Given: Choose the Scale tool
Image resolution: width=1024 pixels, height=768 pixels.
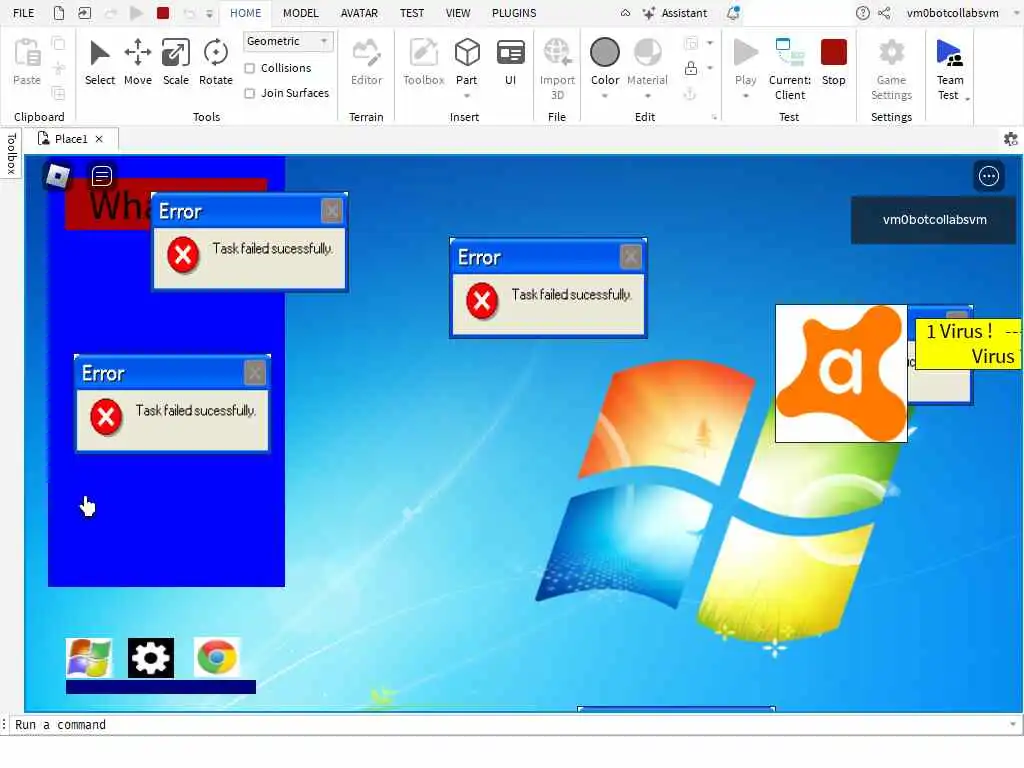Looking at the screenshot, I should click(176, 63).
